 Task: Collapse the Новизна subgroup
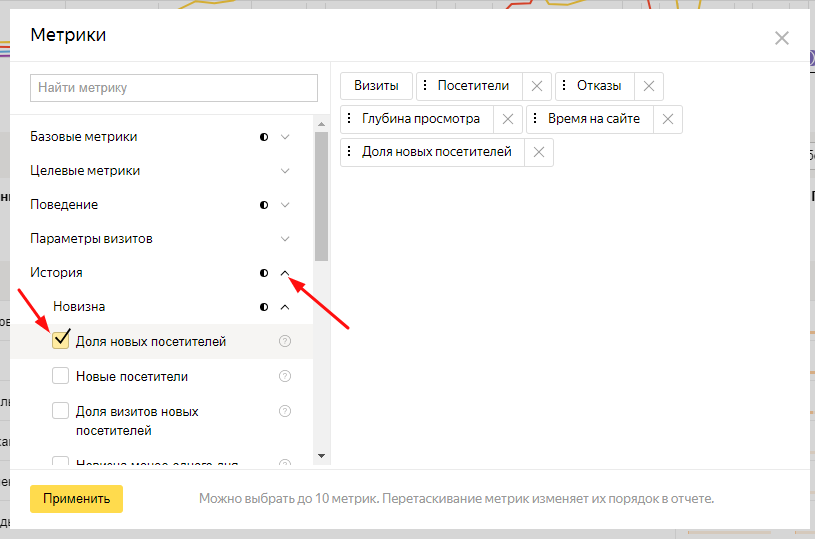pyautogui.click(x=285, y=307)
